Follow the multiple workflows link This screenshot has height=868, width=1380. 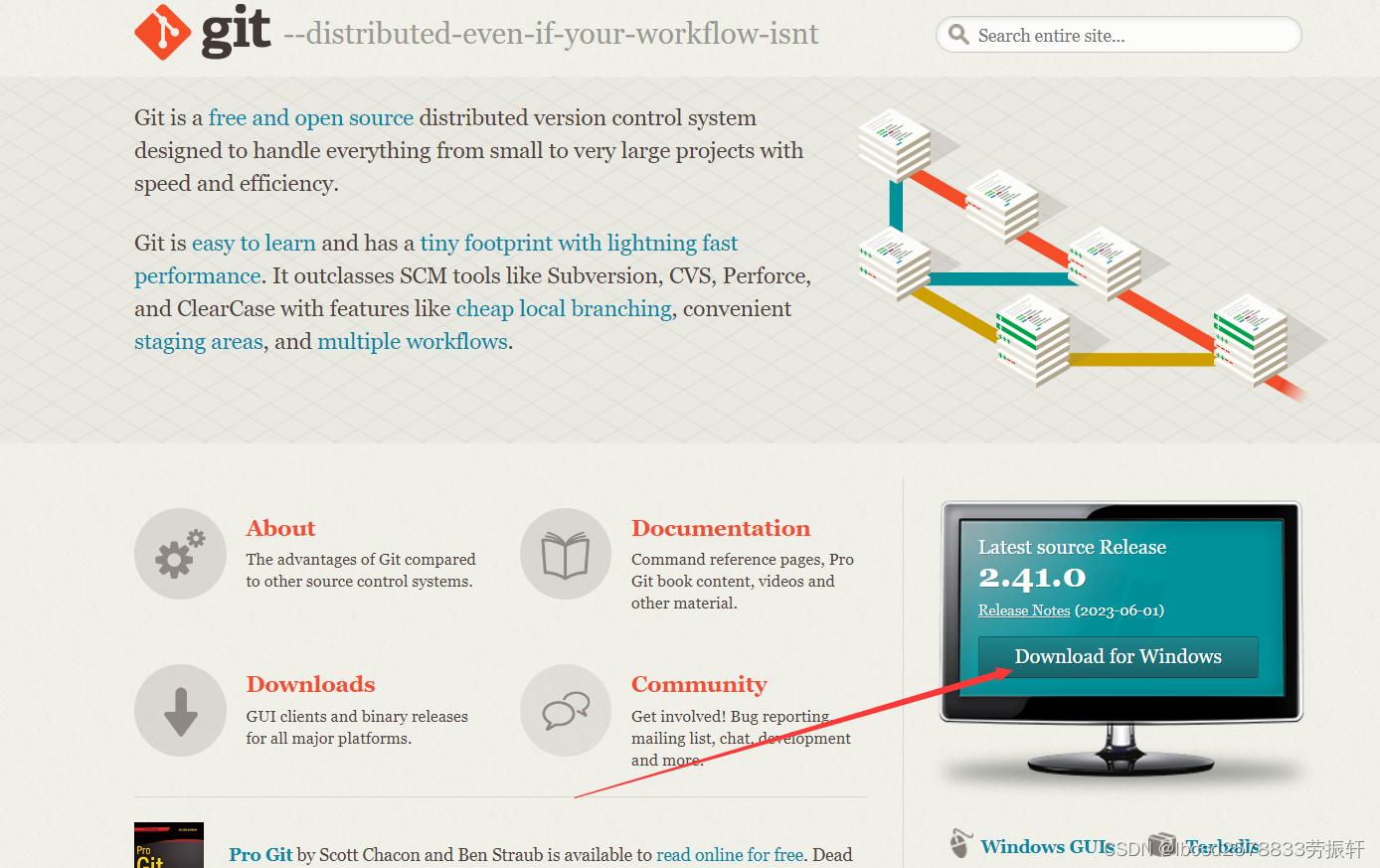pyautogui.click(x=413, y=342)
